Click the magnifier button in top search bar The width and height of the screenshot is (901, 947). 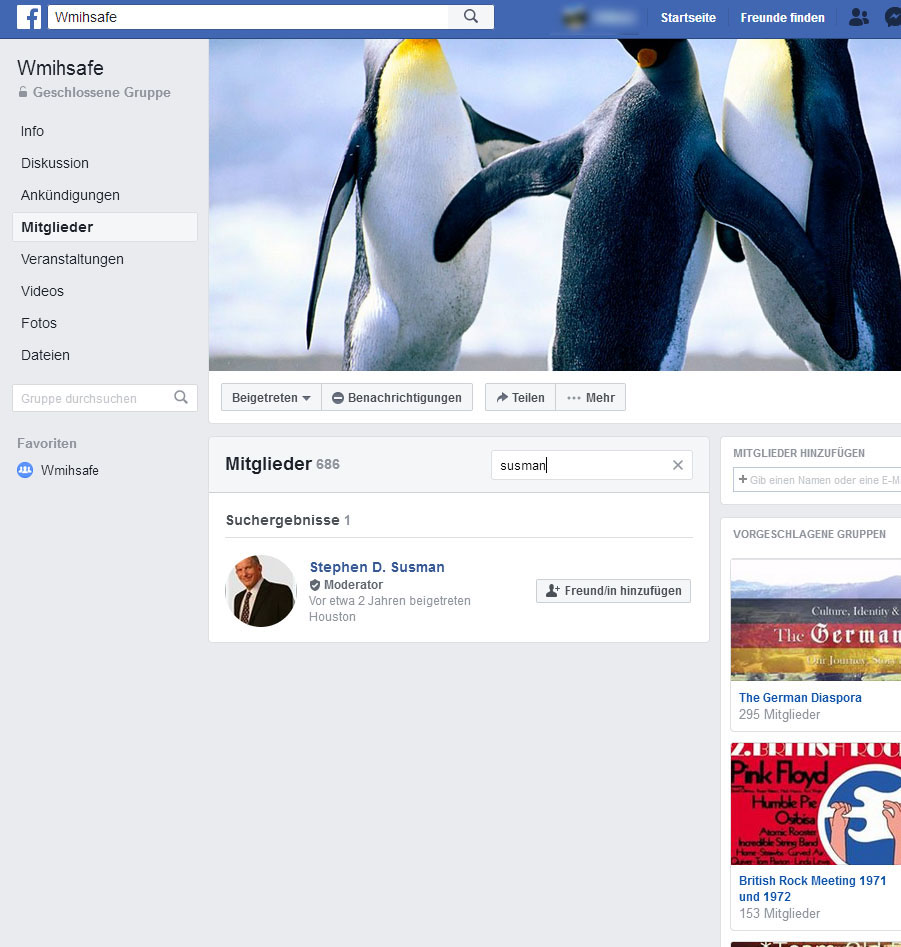[471, 16]
